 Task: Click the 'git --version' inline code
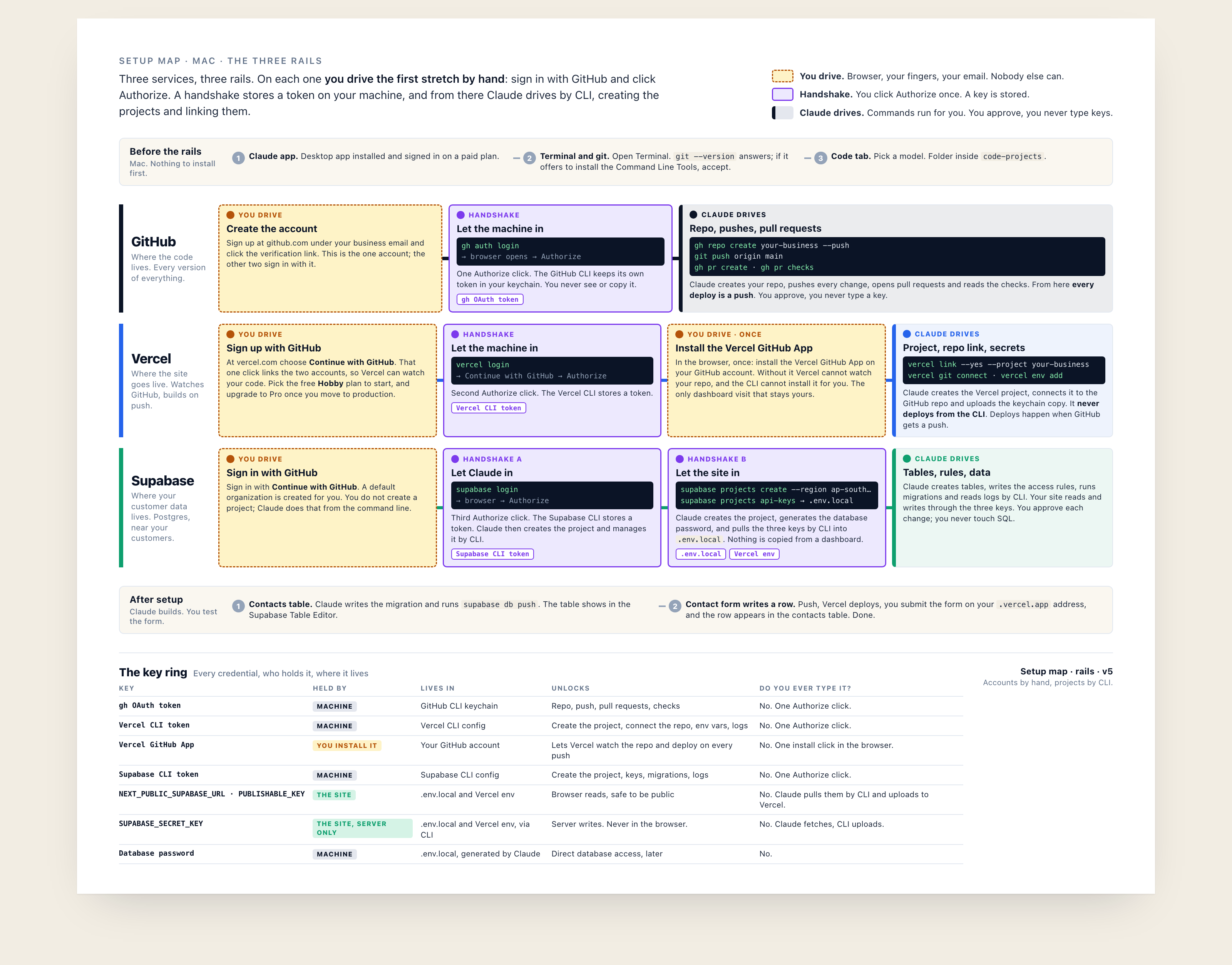705,157
